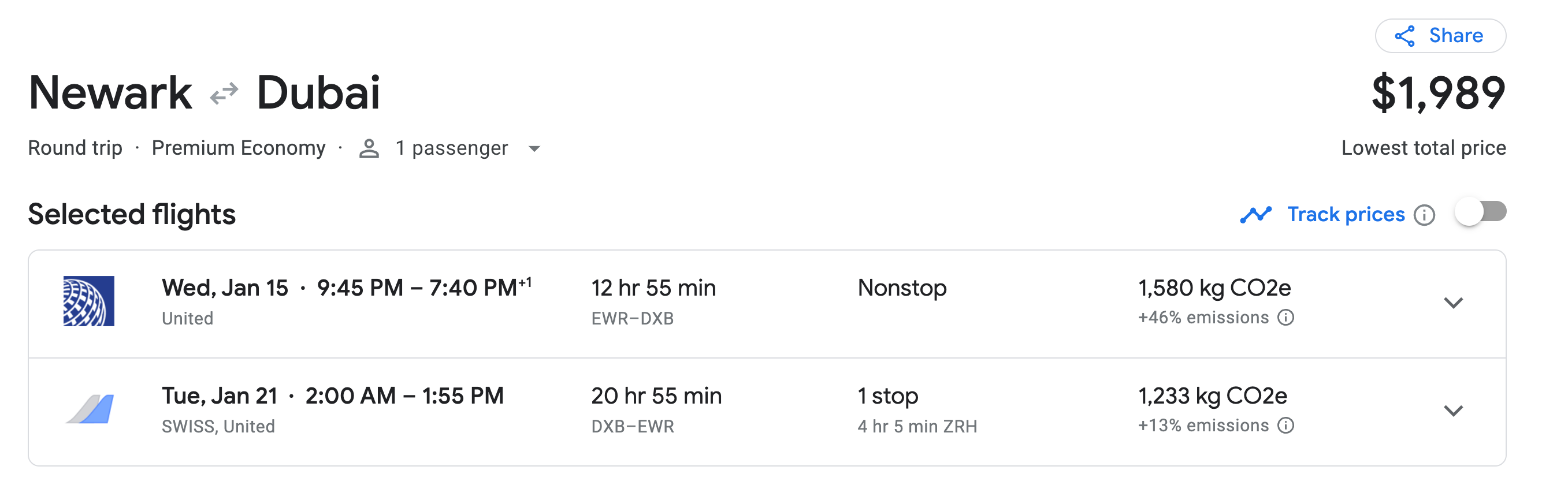Click the Track prices chart icon
The height and width of the screenshot is (485, 1568).
pos(1255,214)
